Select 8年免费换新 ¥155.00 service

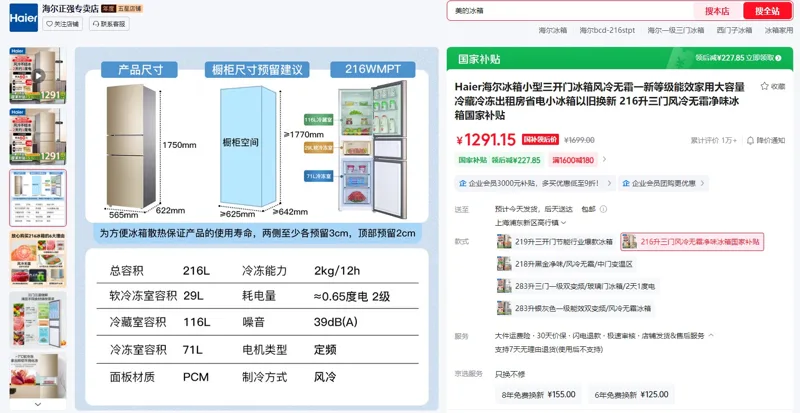(x=538, y=394)
